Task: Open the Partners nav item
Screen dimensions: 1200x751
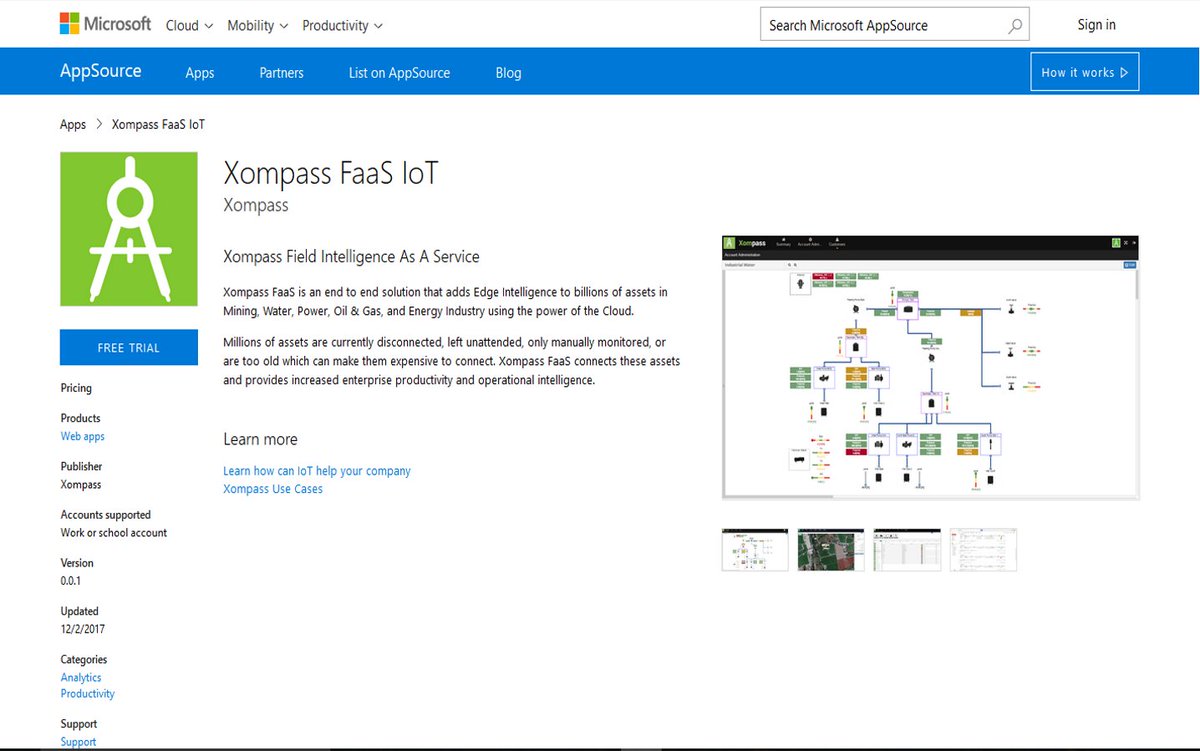Action: coord(281,73)
